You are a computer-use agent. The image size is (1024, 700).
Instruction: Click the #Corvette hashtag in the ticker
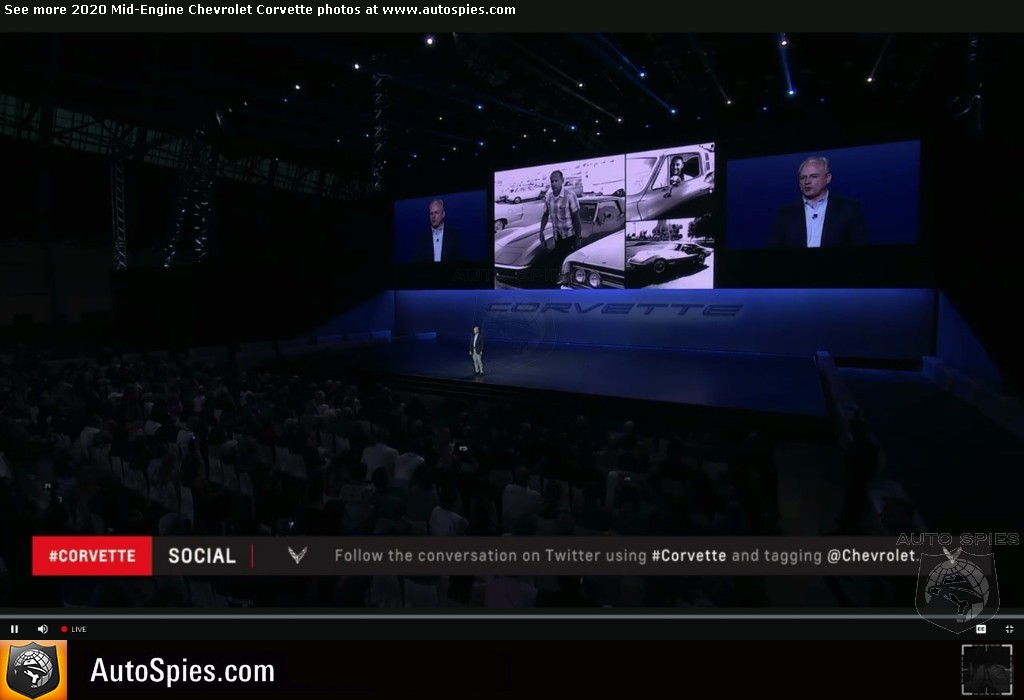pos(688,556)
